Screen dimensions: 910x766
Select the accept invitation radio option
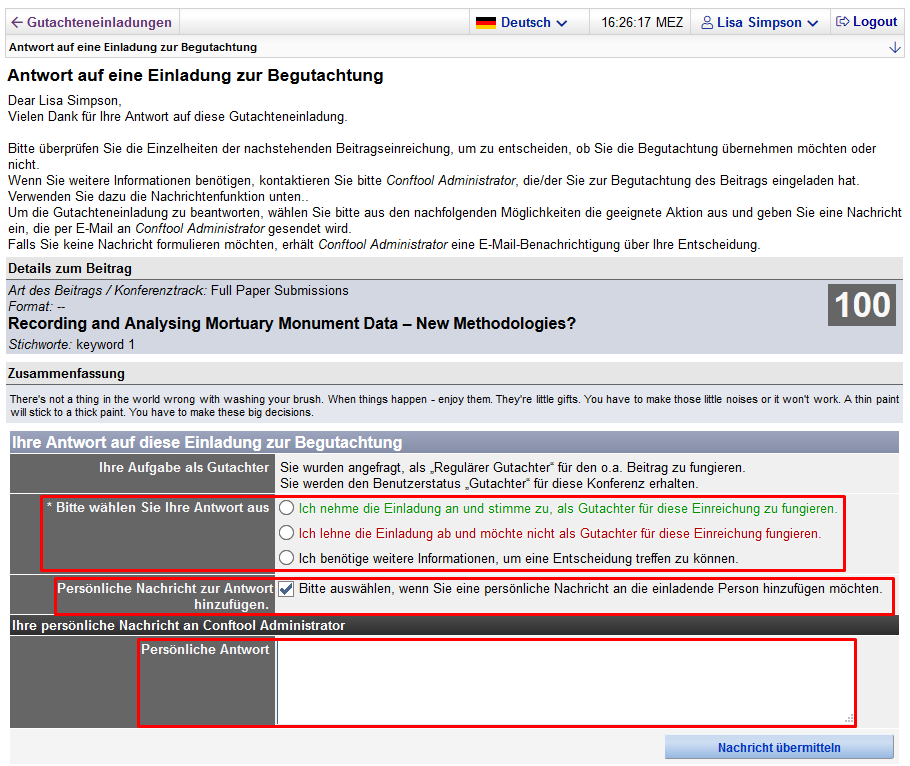click(287, 508)
